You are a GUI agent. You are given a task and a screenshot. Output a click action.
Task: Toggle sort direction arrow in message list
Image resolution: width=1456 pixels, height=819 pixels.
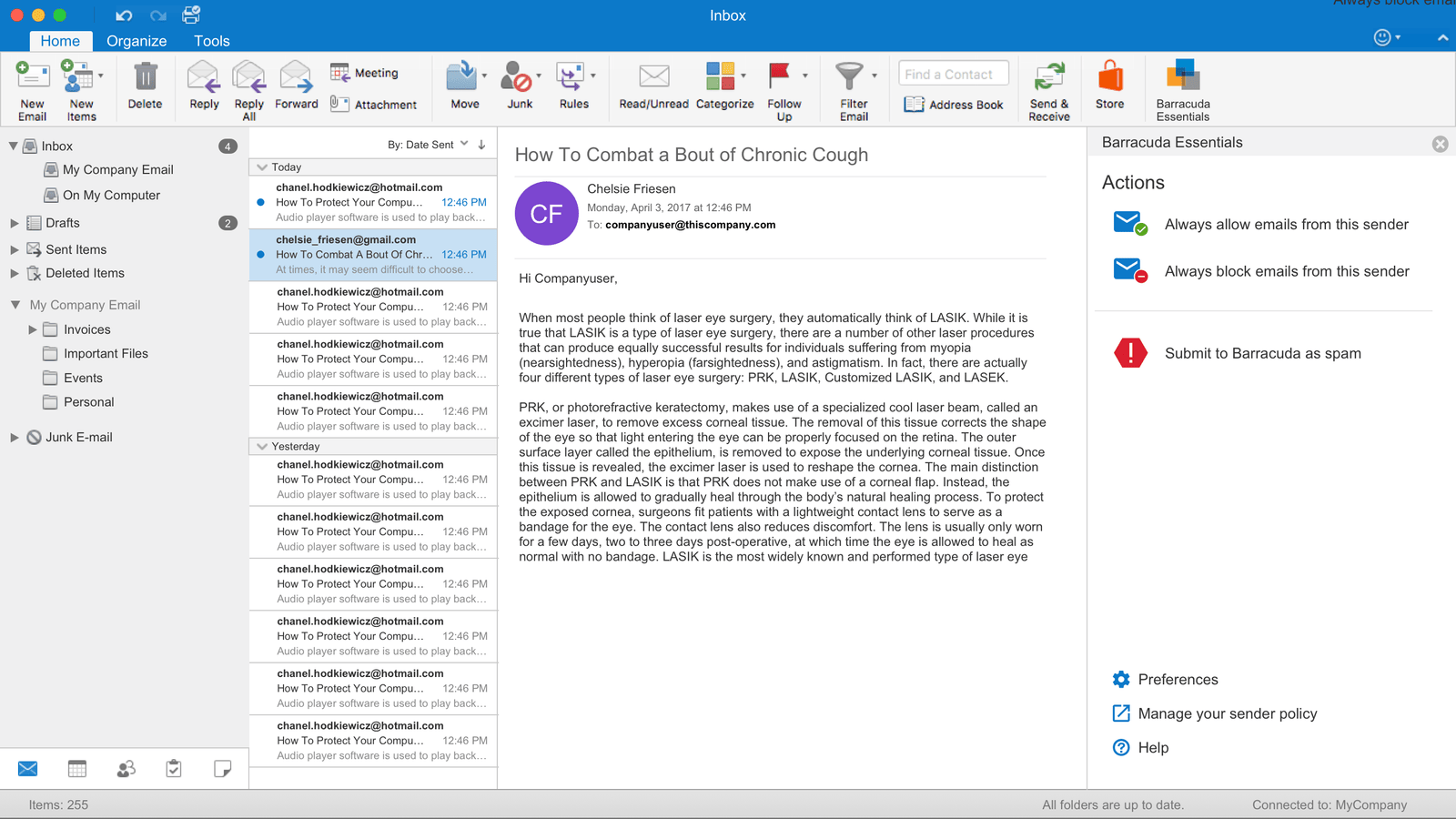coord(481,145)
